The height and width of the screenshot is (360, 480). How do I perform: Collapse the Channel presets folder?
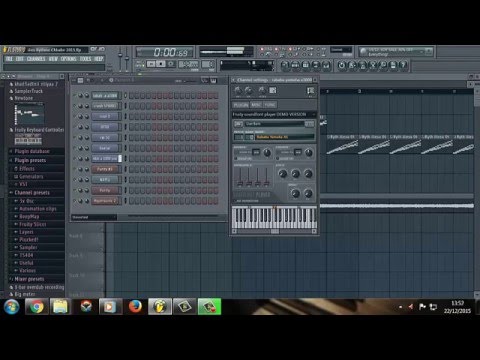click(x=32, y=193)
